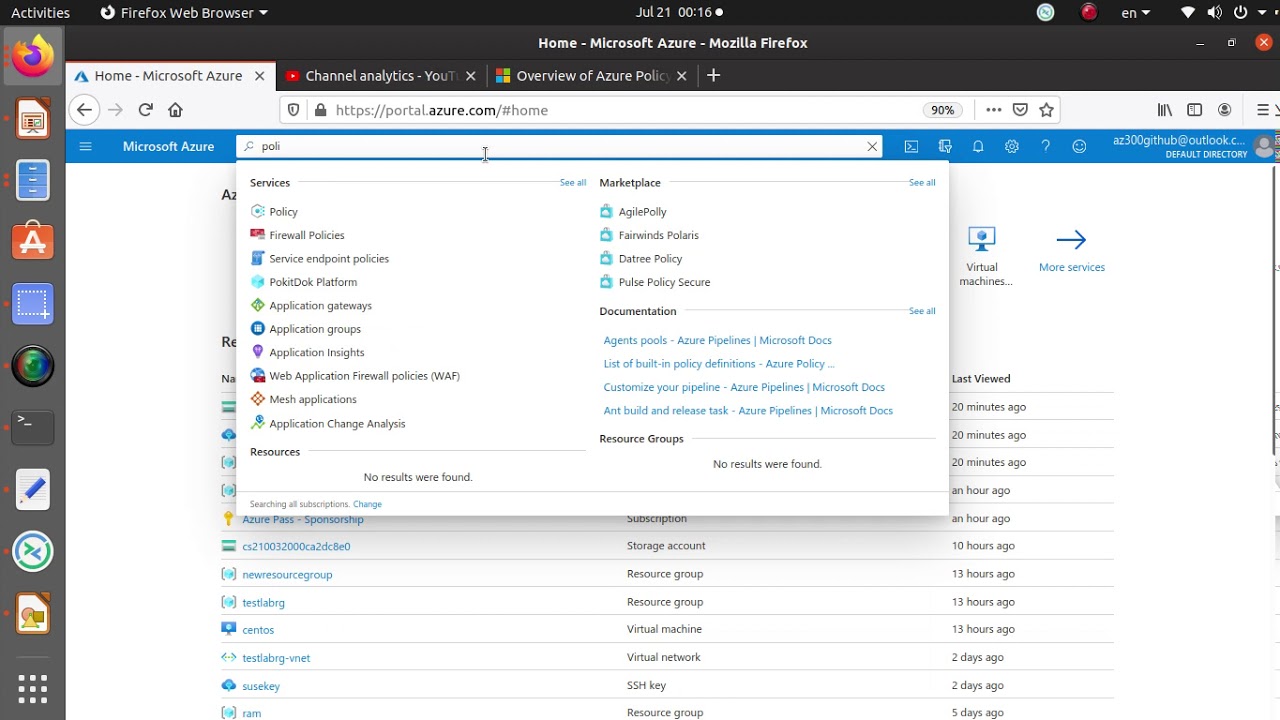The height and width of the screenshot is (720, 1280).
Task: Click the Azure help question mark icon
Action: [x=1045, y=146]
